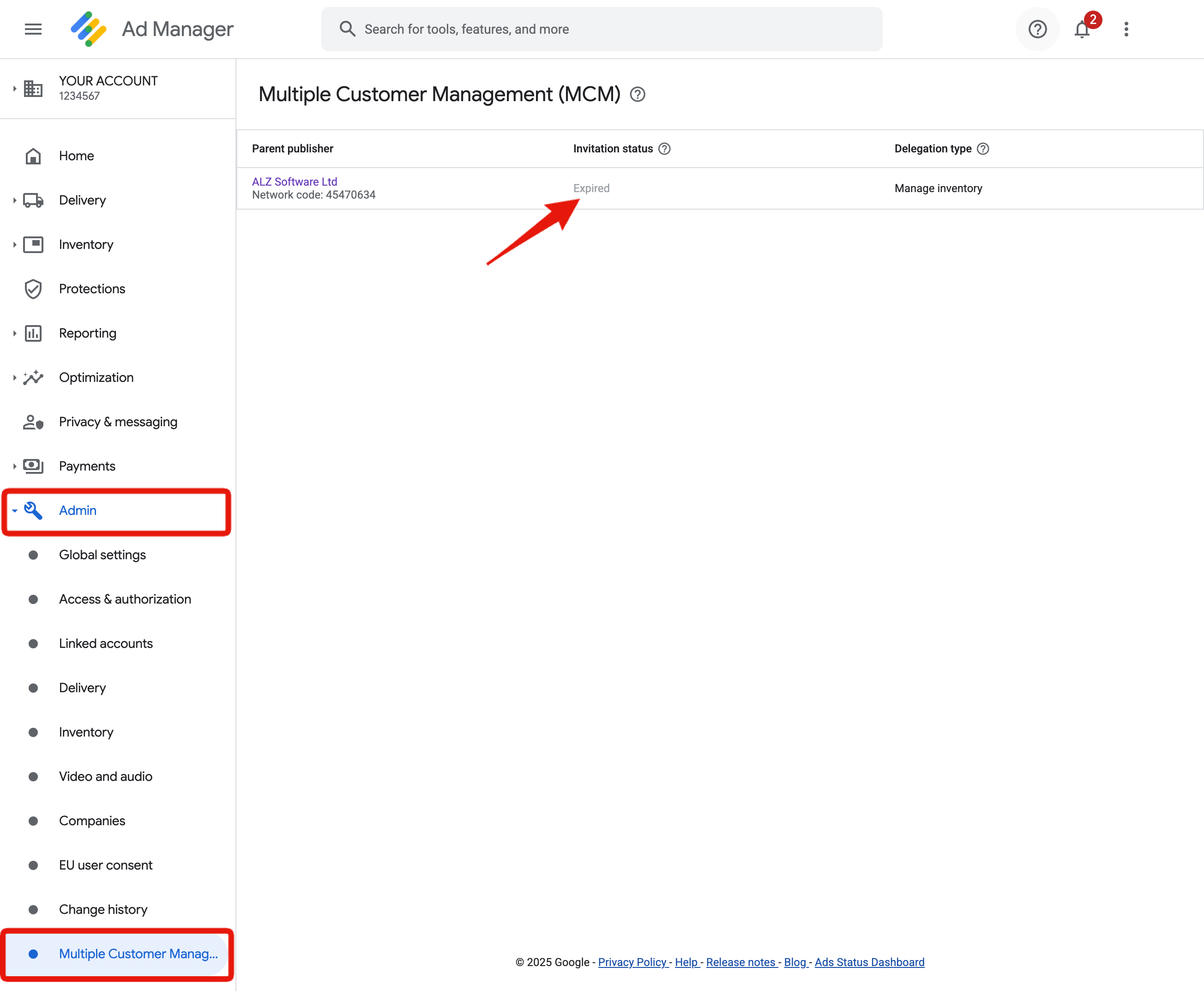Image resolution: width=1204 pixels, height=991 pixels.
Task: Click the Reporting chart icon
Action: coord(33,333)
